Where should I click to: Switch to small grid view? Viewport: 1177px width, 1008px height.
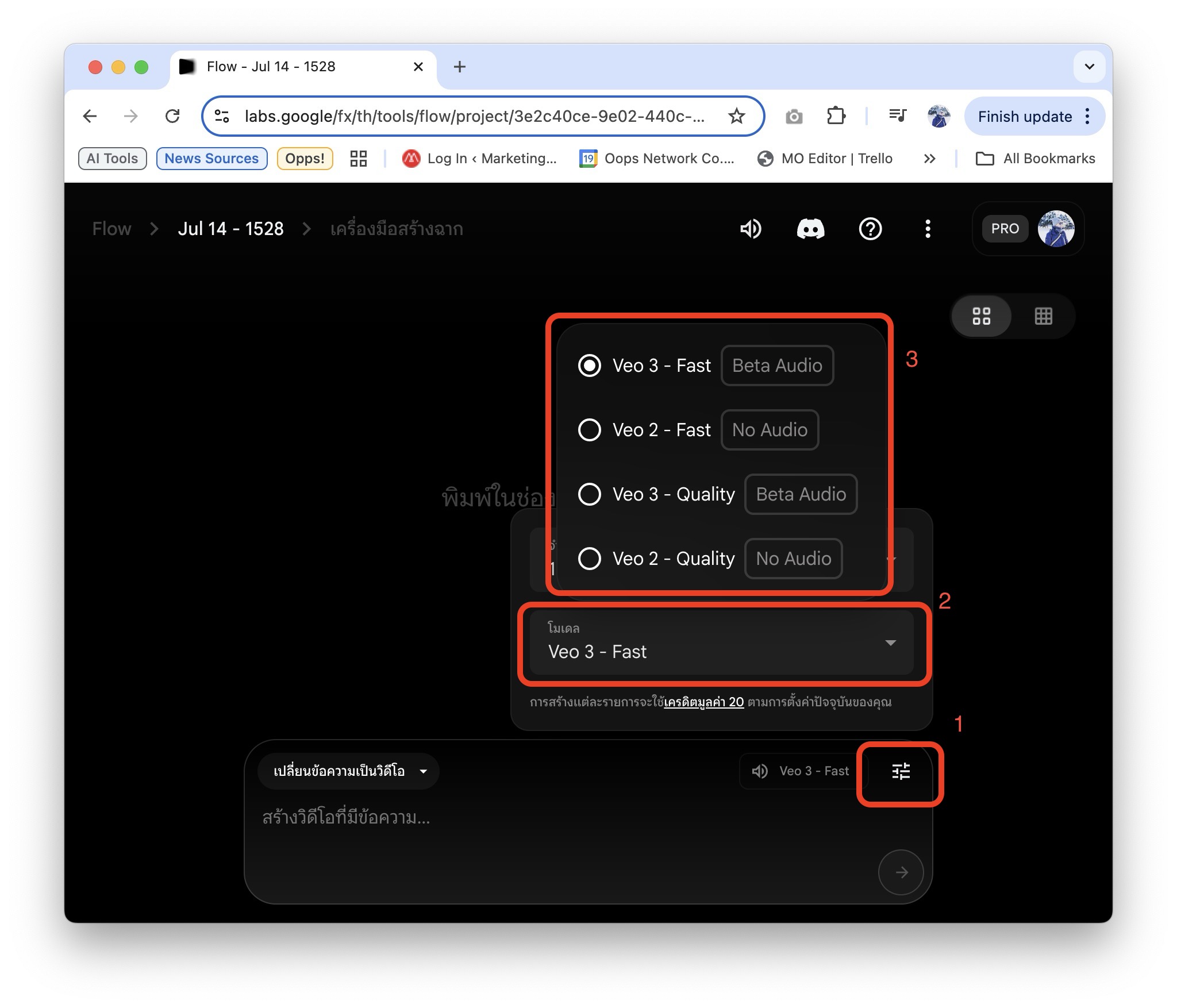click(1043, 316)
